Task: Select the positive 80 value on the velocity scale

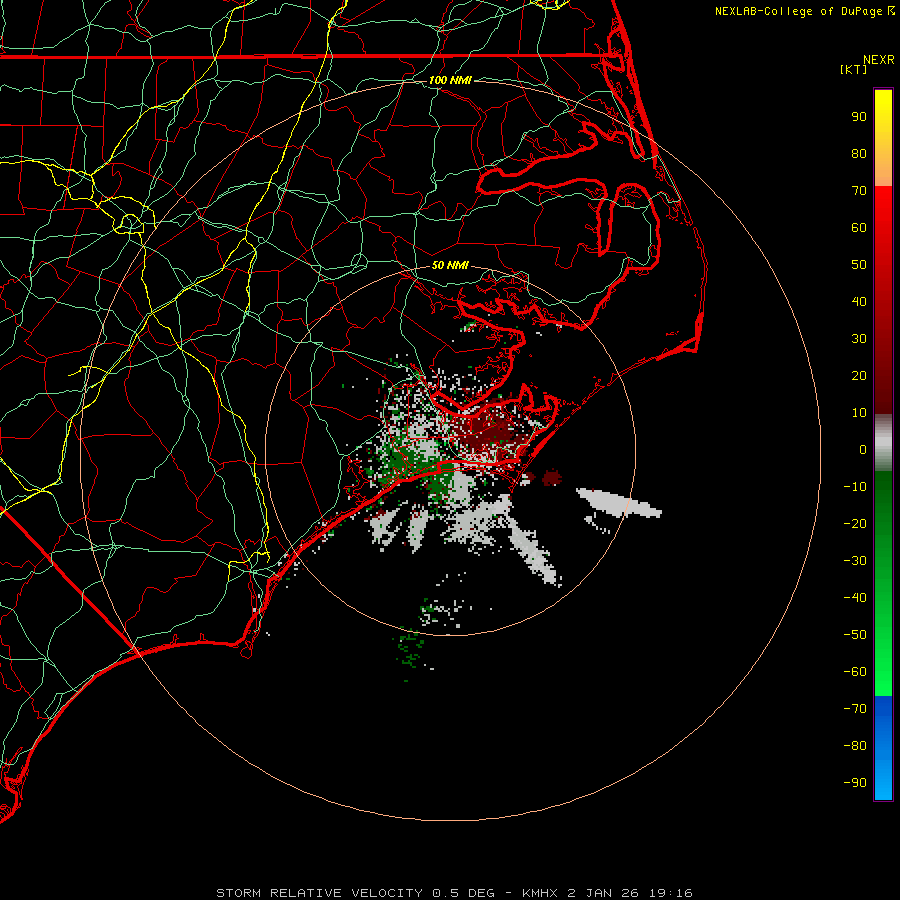Action: 859,153
